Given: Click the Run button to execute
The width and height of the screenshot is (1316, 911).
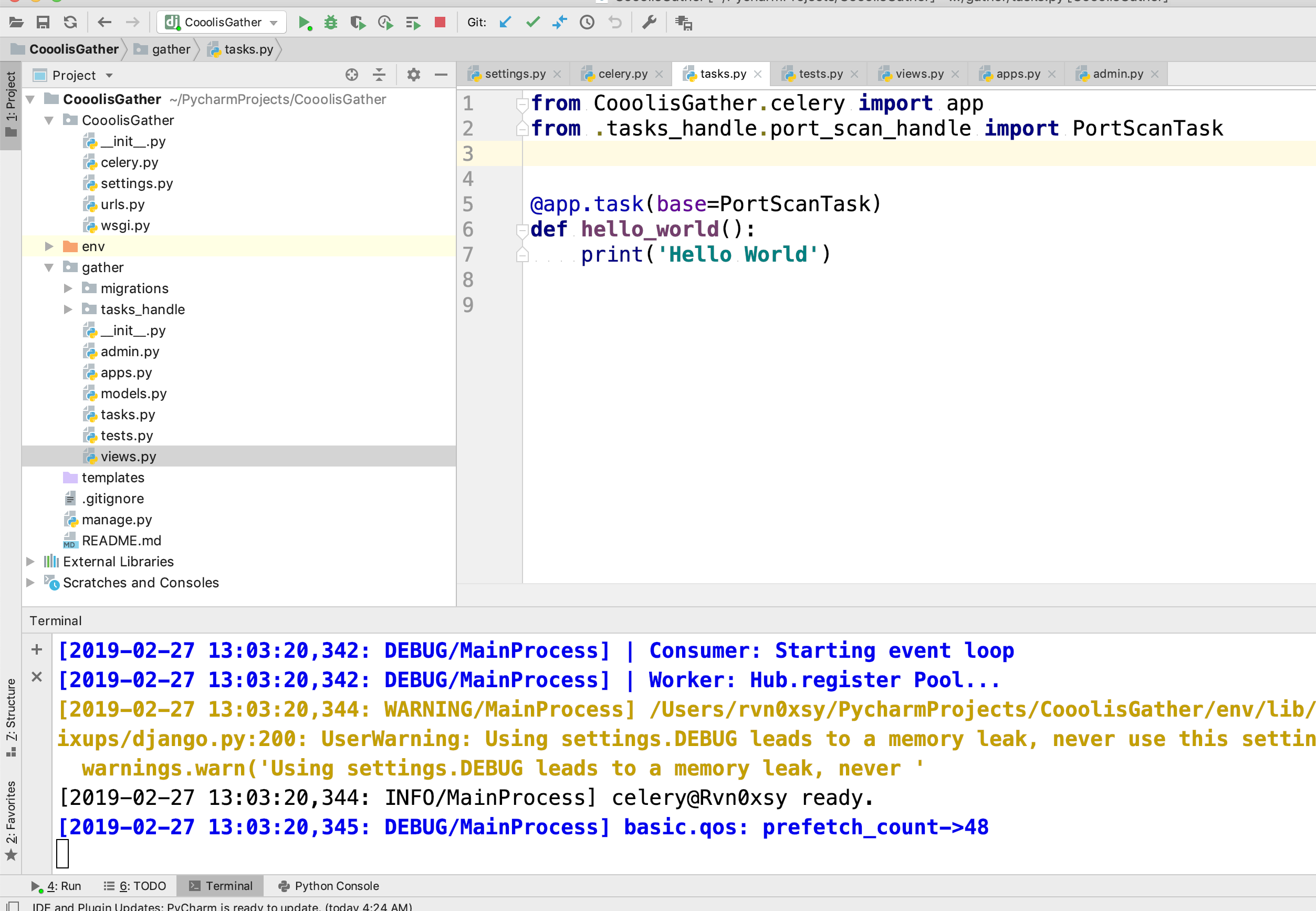Looking at the screenshot, I should 304,23.
